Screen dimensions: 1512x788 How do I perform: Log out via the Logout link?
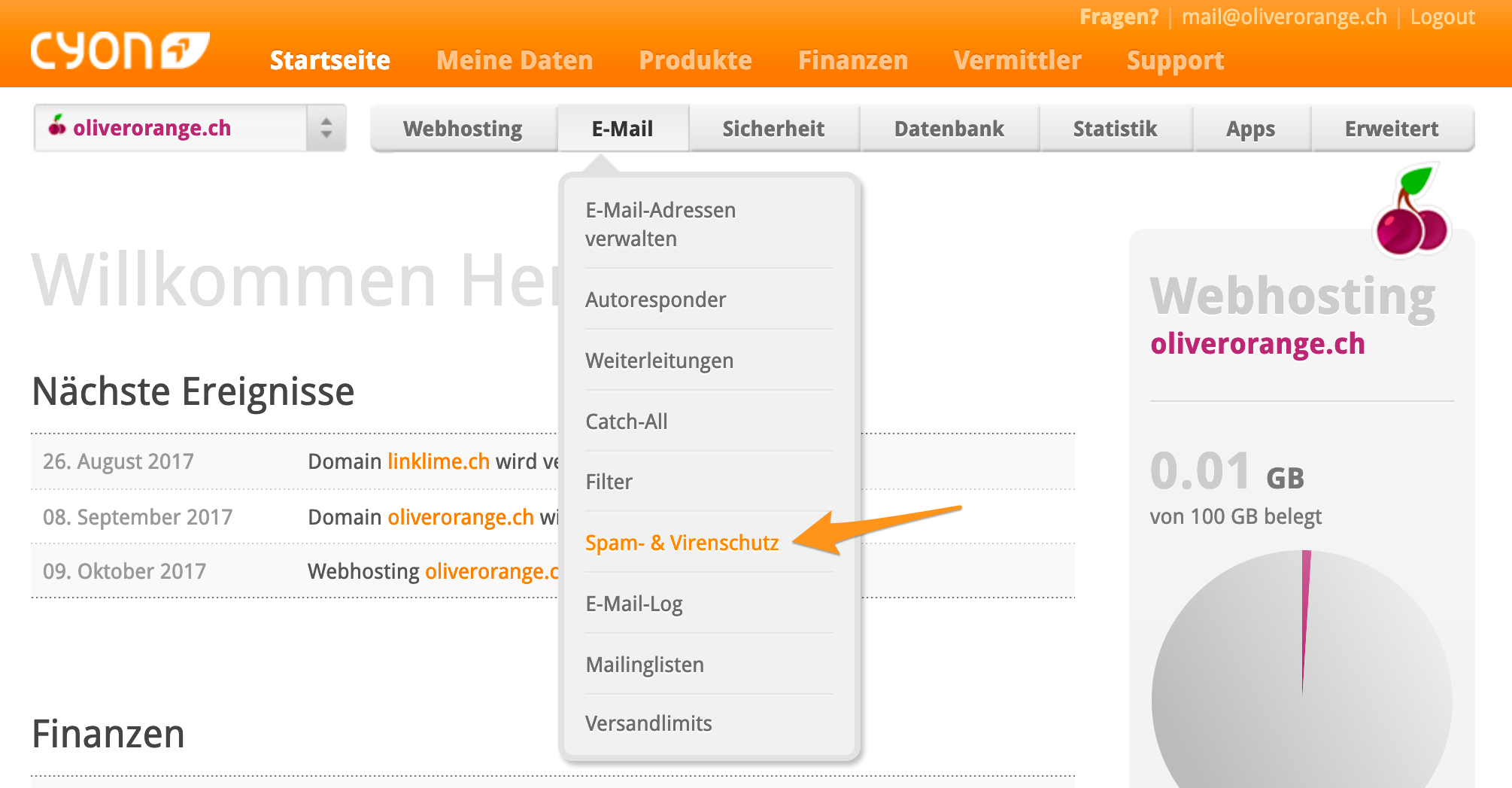click(1442, 17)
